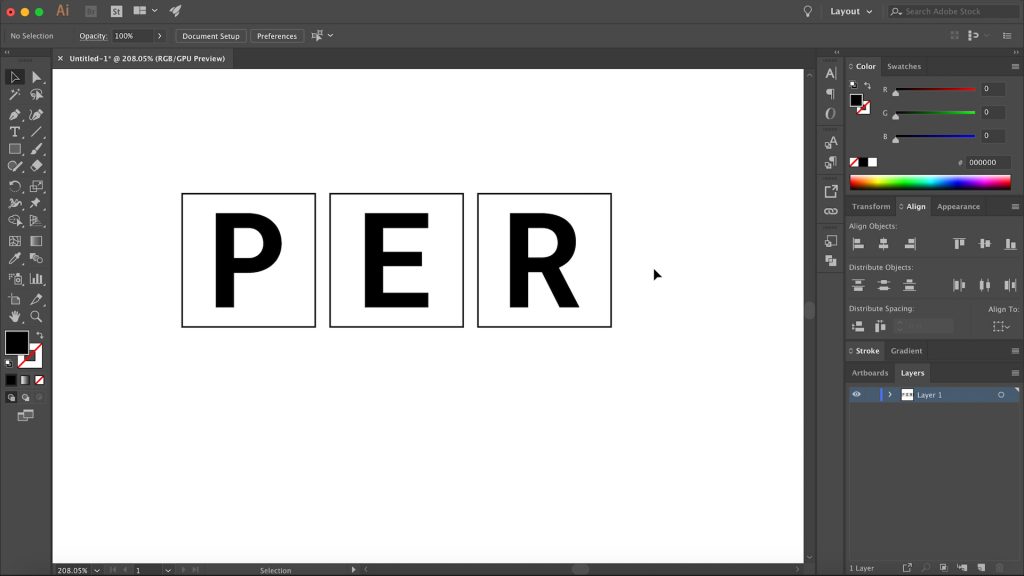Click the Preferences button

277,36
